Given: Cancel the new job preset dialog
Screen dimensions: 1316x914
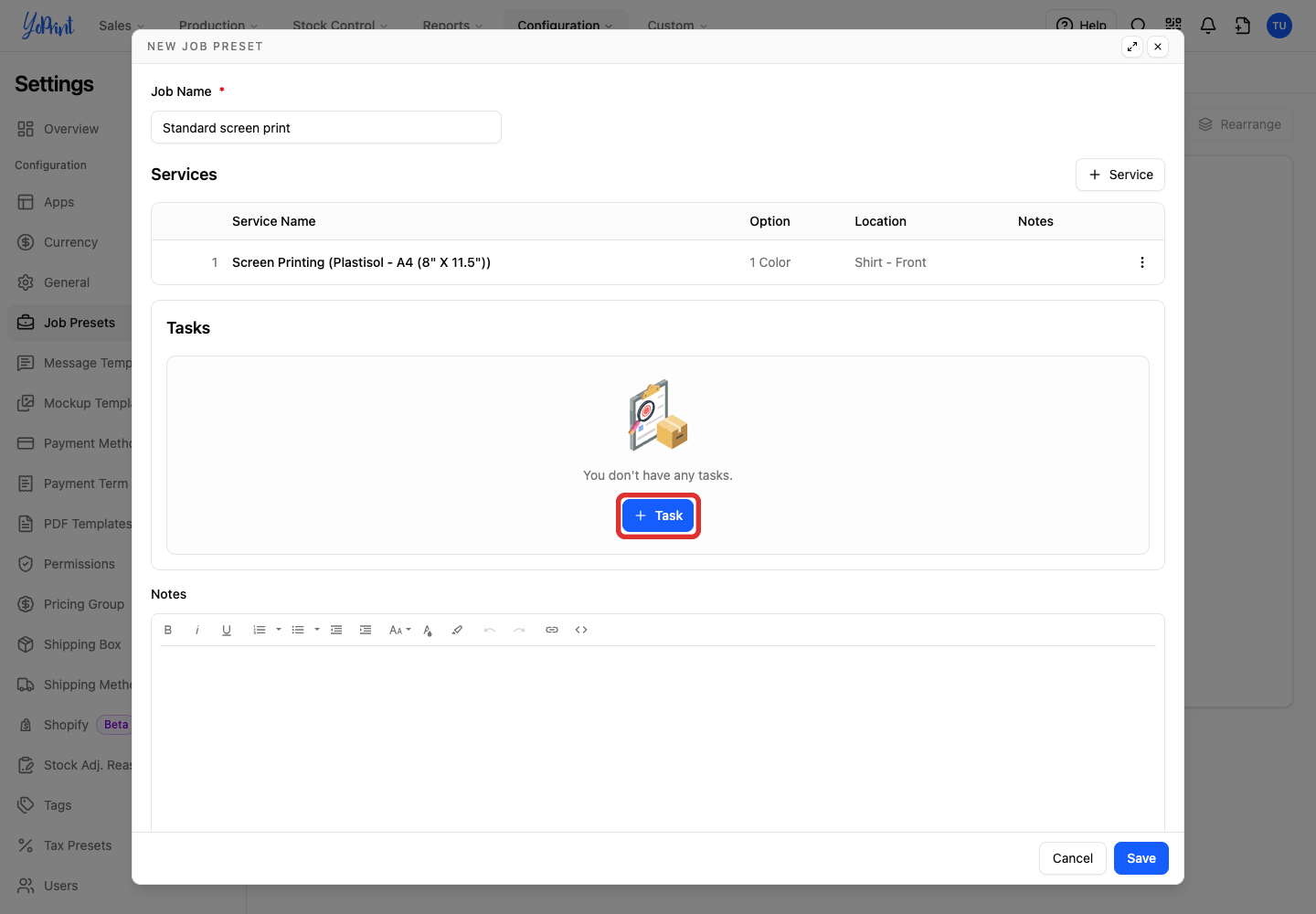Looking at the screenshot, I should (1073, 858).
